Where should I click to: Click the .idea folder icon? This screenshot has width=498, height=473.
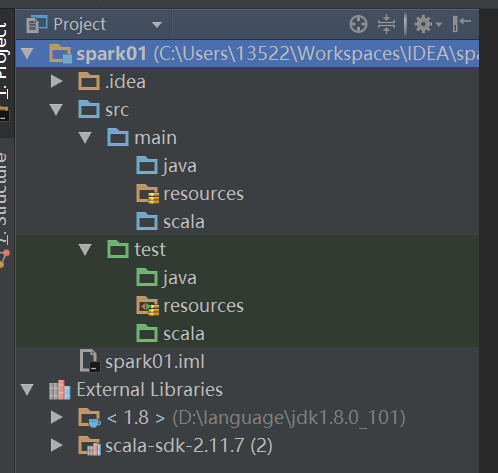89,81
